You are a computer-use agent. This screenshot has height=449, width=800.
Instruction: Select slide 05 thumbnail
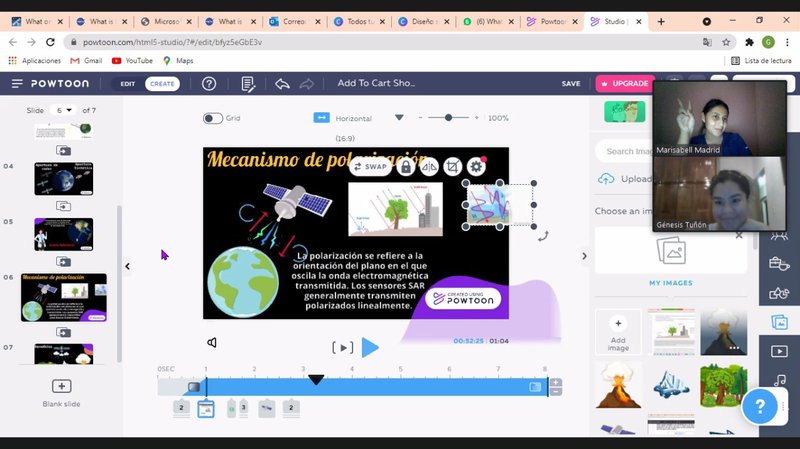click(63, 234)
